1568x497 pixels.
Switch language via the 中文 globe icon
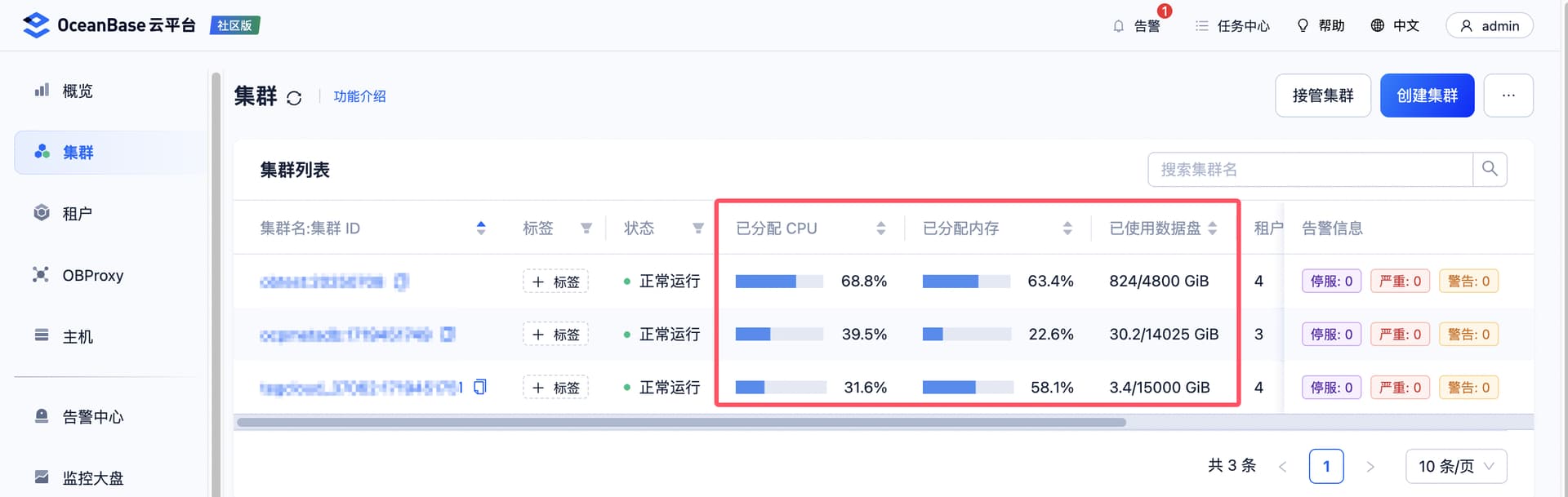[1395, 26]
